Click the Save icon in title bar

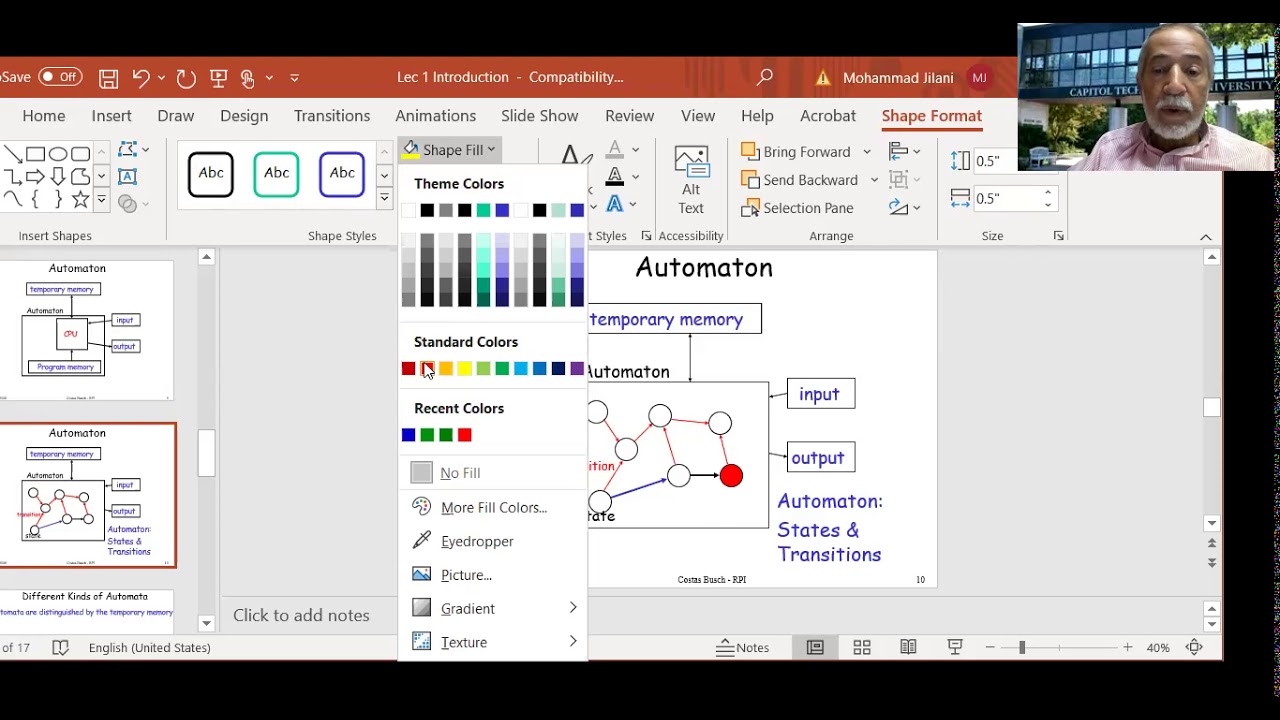(108, 78)
